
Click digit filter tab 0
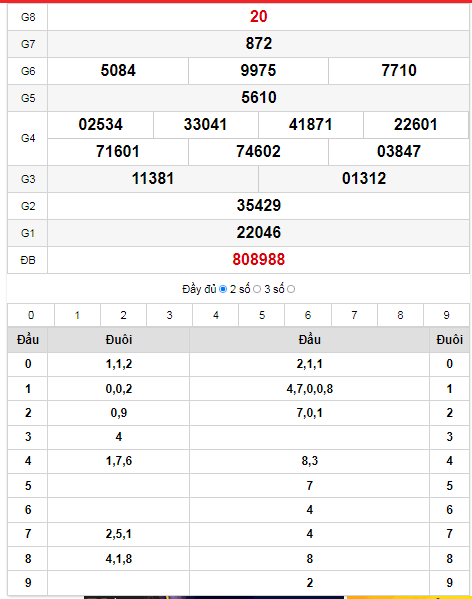(x=31, y=315)
